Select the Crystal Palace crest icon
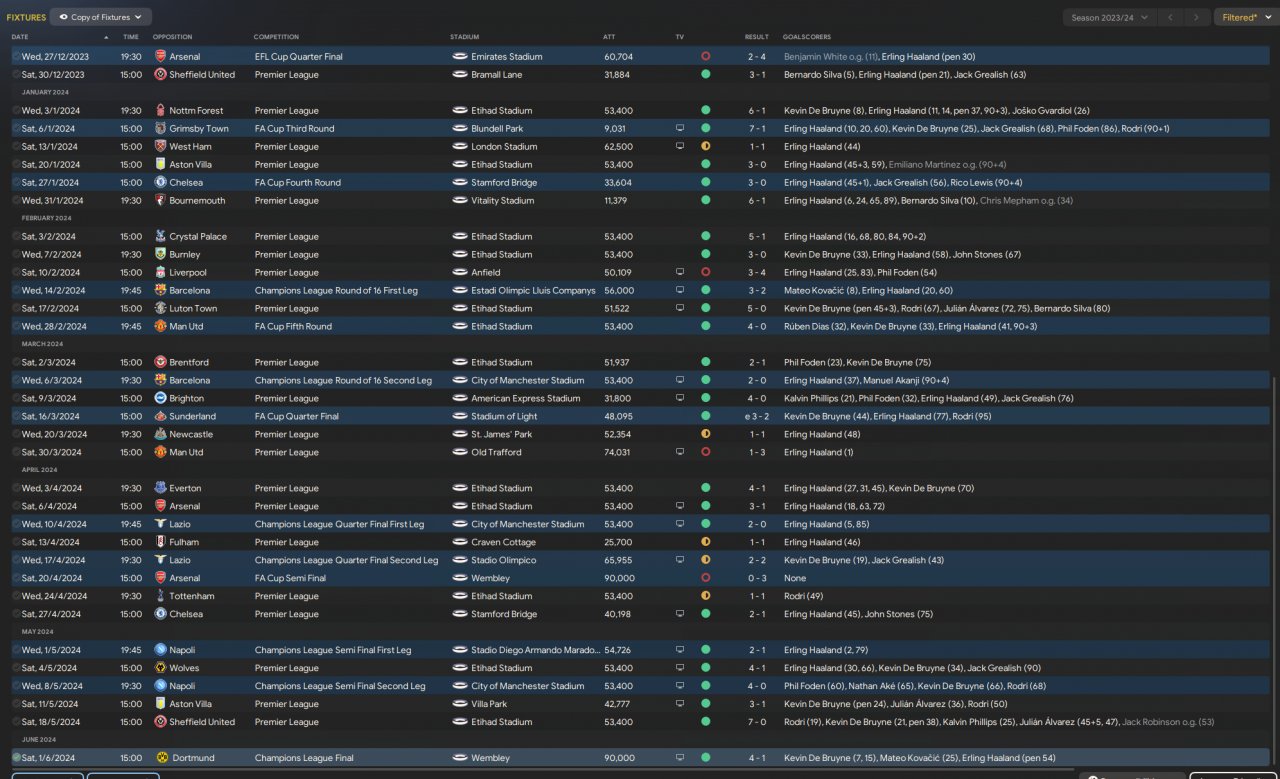1280x779 pixels. coord(160,237)
